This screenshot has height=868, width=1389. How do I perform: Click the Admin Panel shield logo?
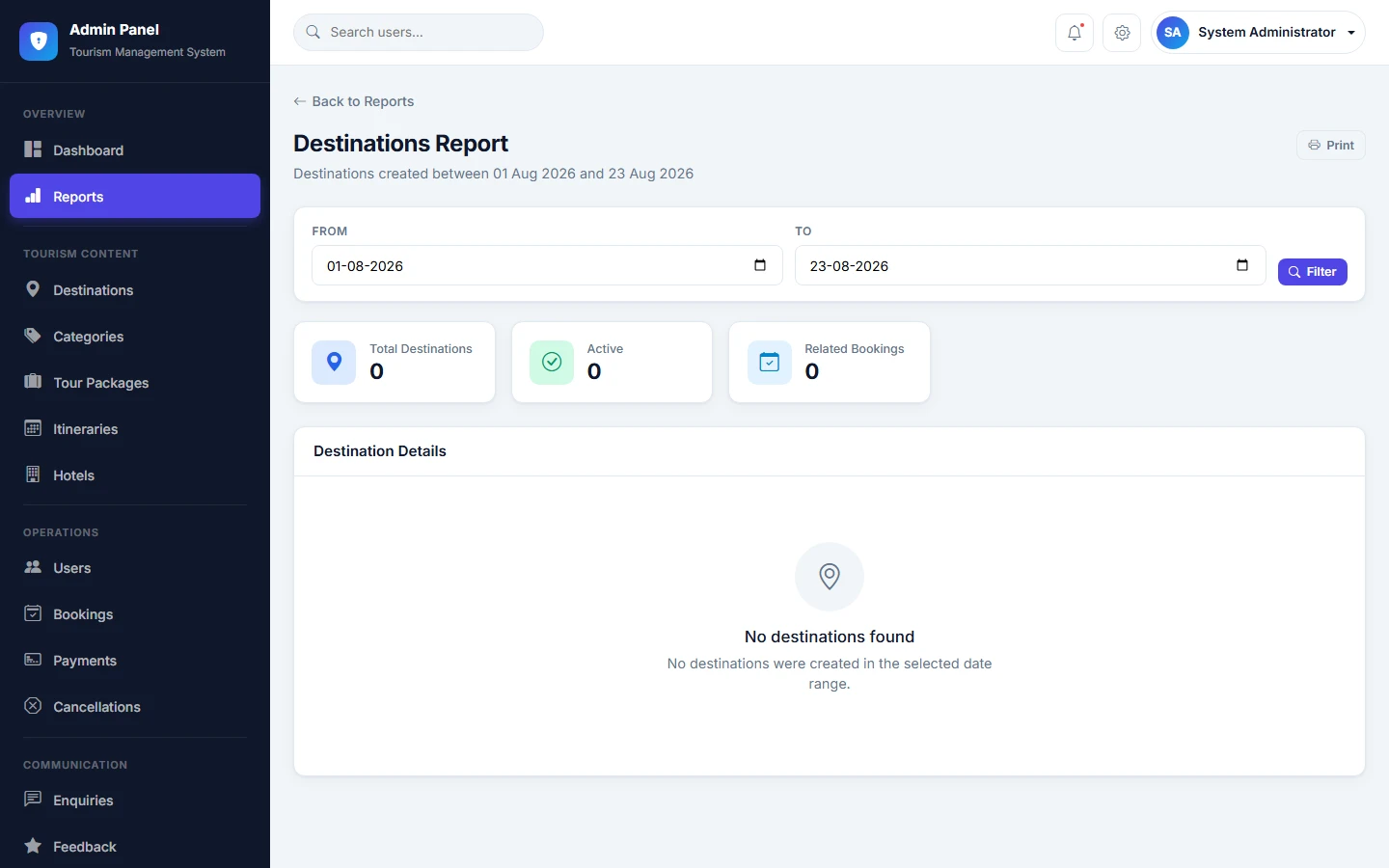click(x=39, y=41)
